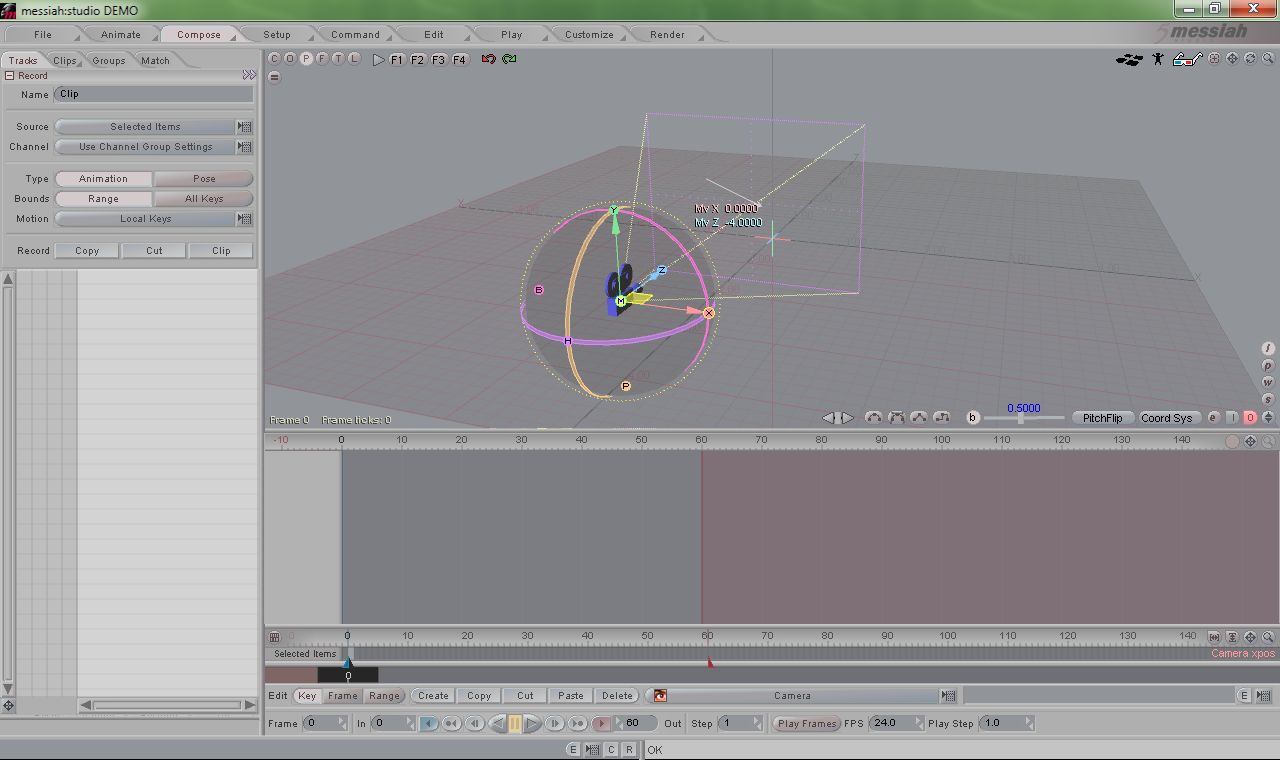This screenshot has height=760, width=1280.
Task: Toggle the Key edit mode
Action: click(x=307, y=696)
